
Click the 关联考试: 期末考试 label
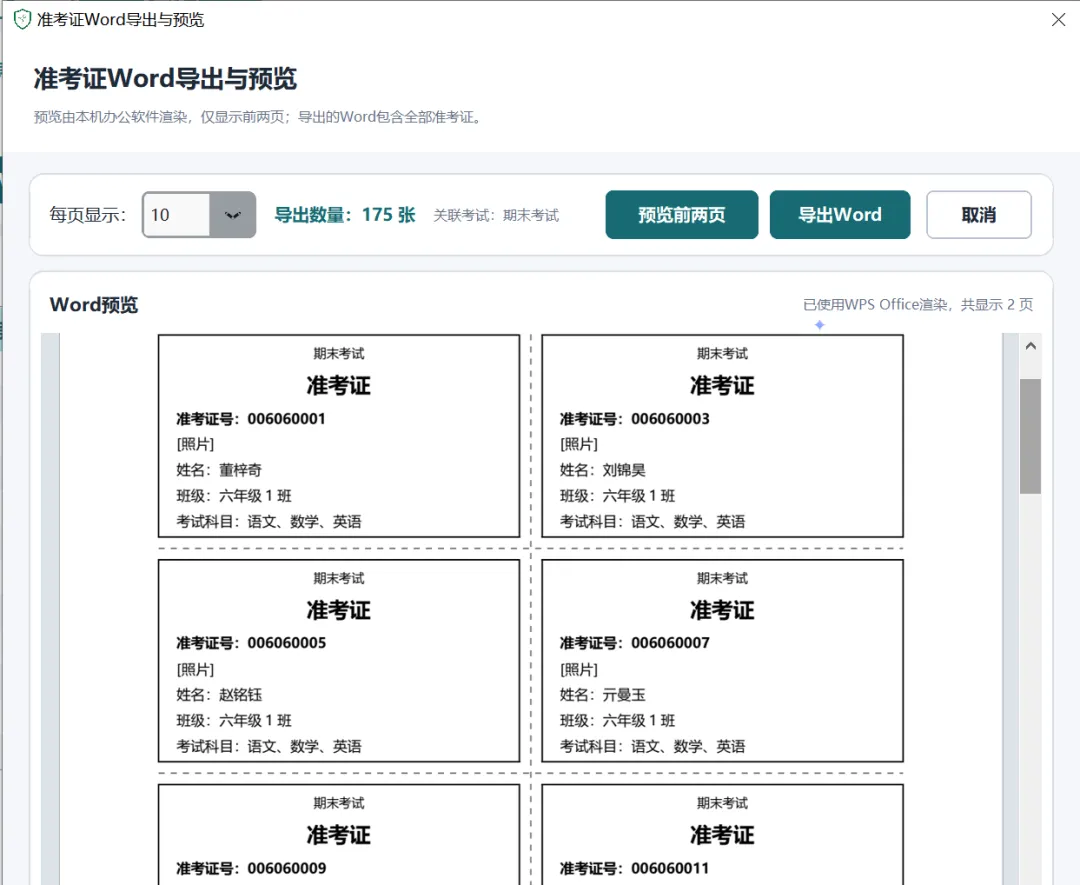click(x=496, y=216)
